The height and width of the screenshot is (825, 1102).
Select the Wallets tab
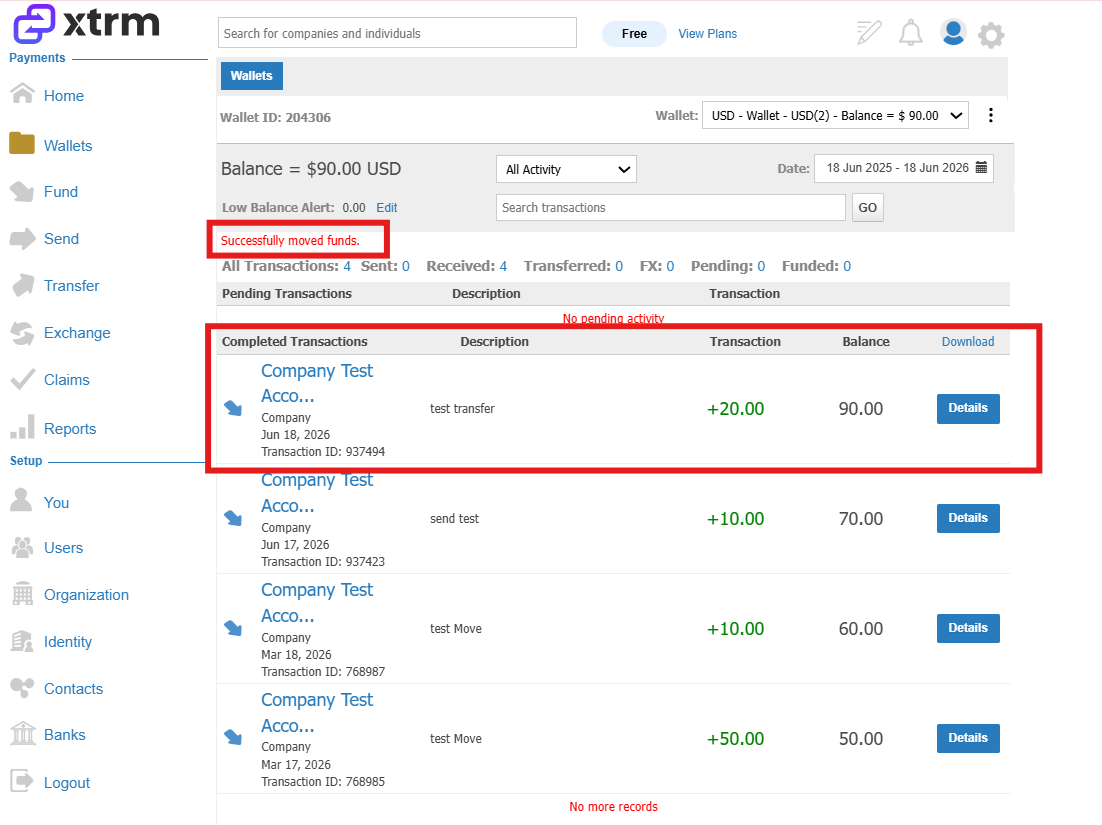[x=252, y=76]
